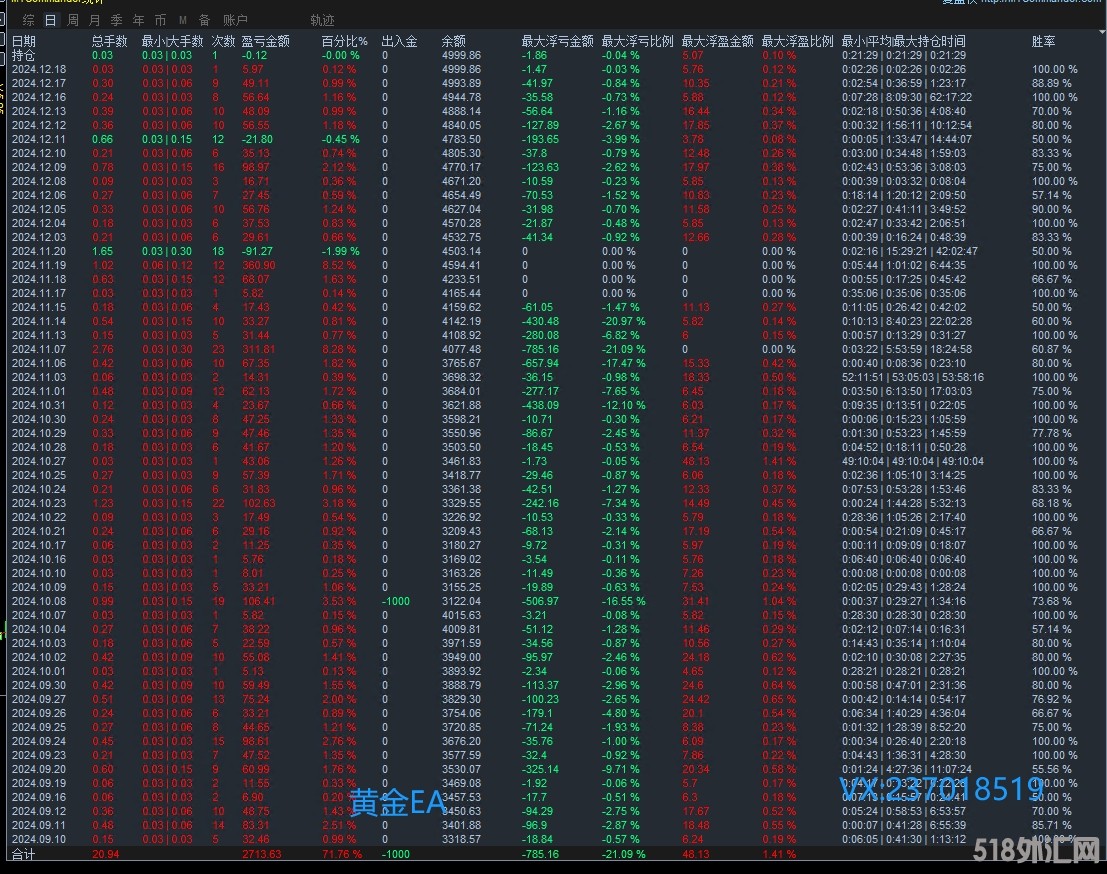Screen dimensions: 1107x874
Task: Sort by 盈亏金额 column header
Action: [x=266, y=41]
